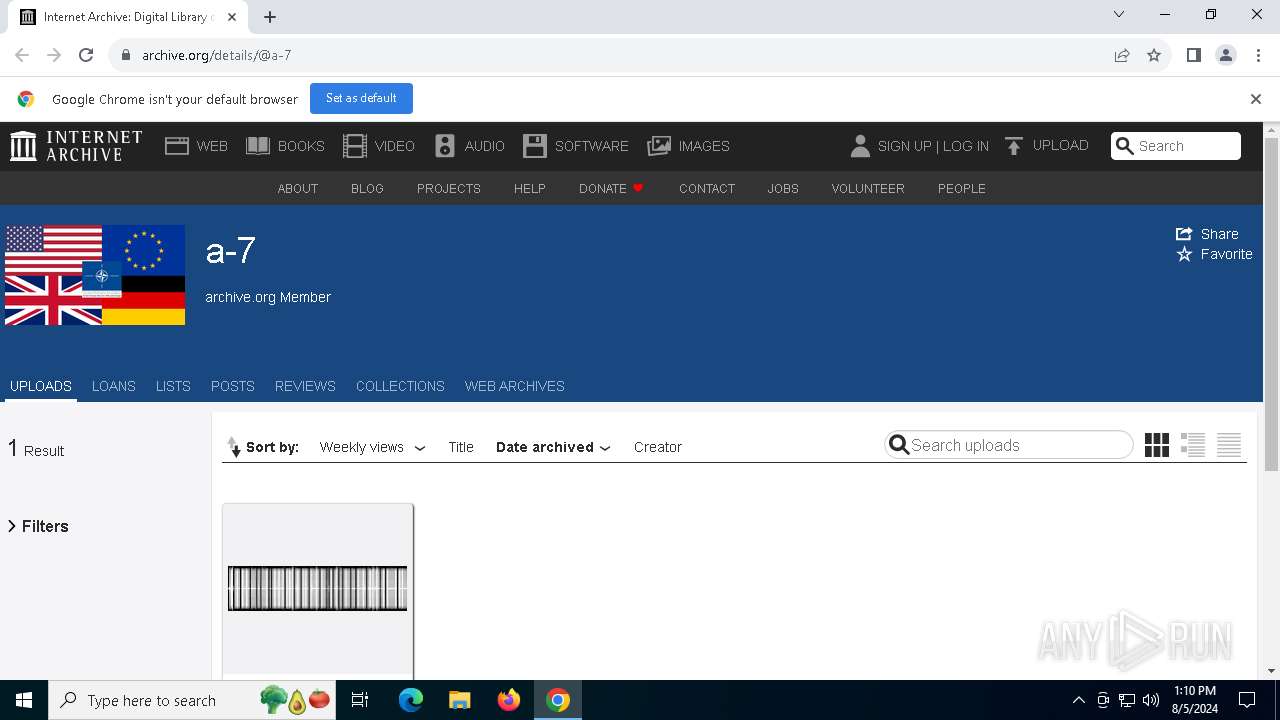Click the Upload arrow icon
The height and width of the screenshot is (720, 1280).
1014,146
